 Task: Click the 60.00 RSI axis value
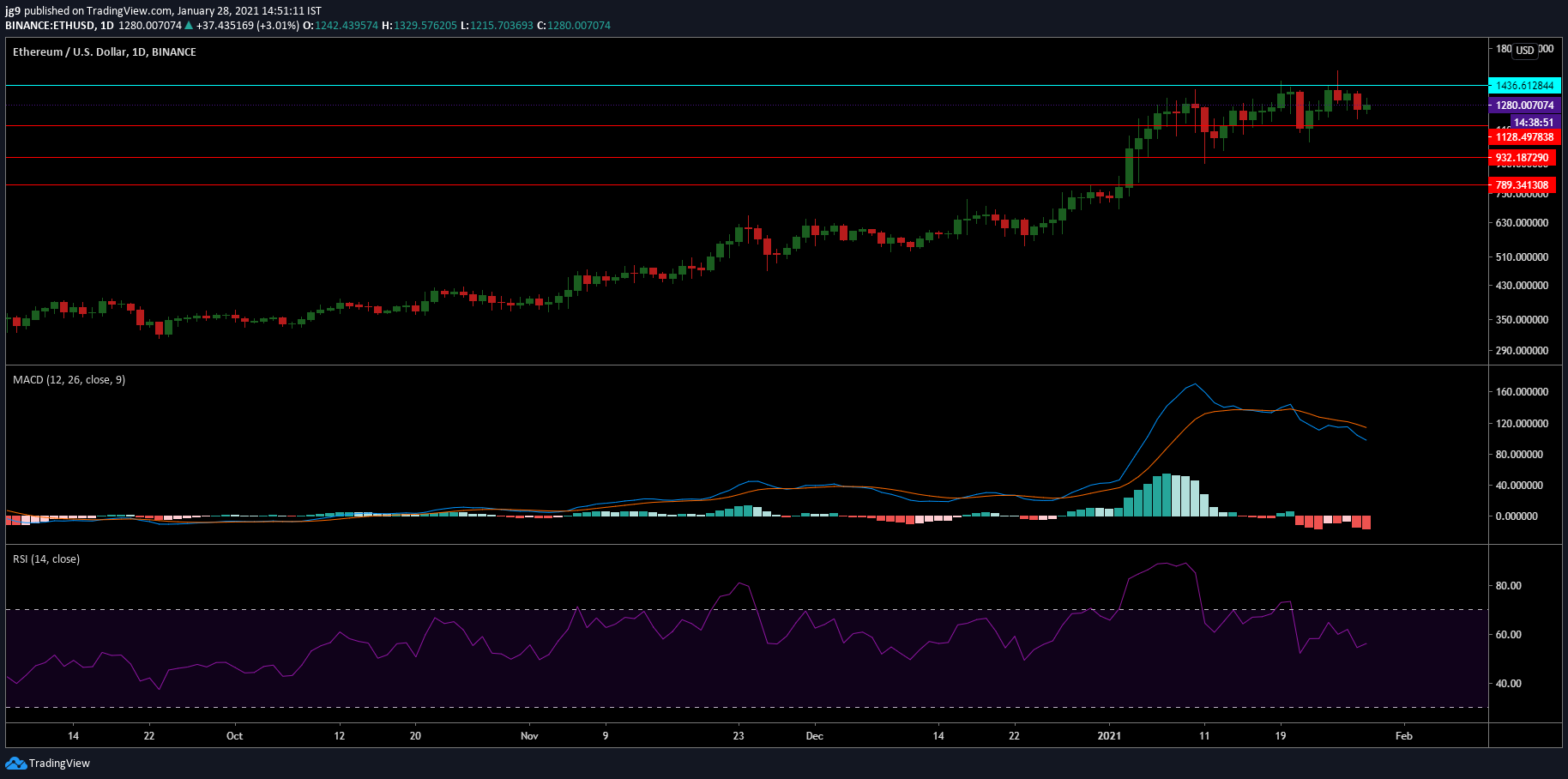click(1509, 635)
